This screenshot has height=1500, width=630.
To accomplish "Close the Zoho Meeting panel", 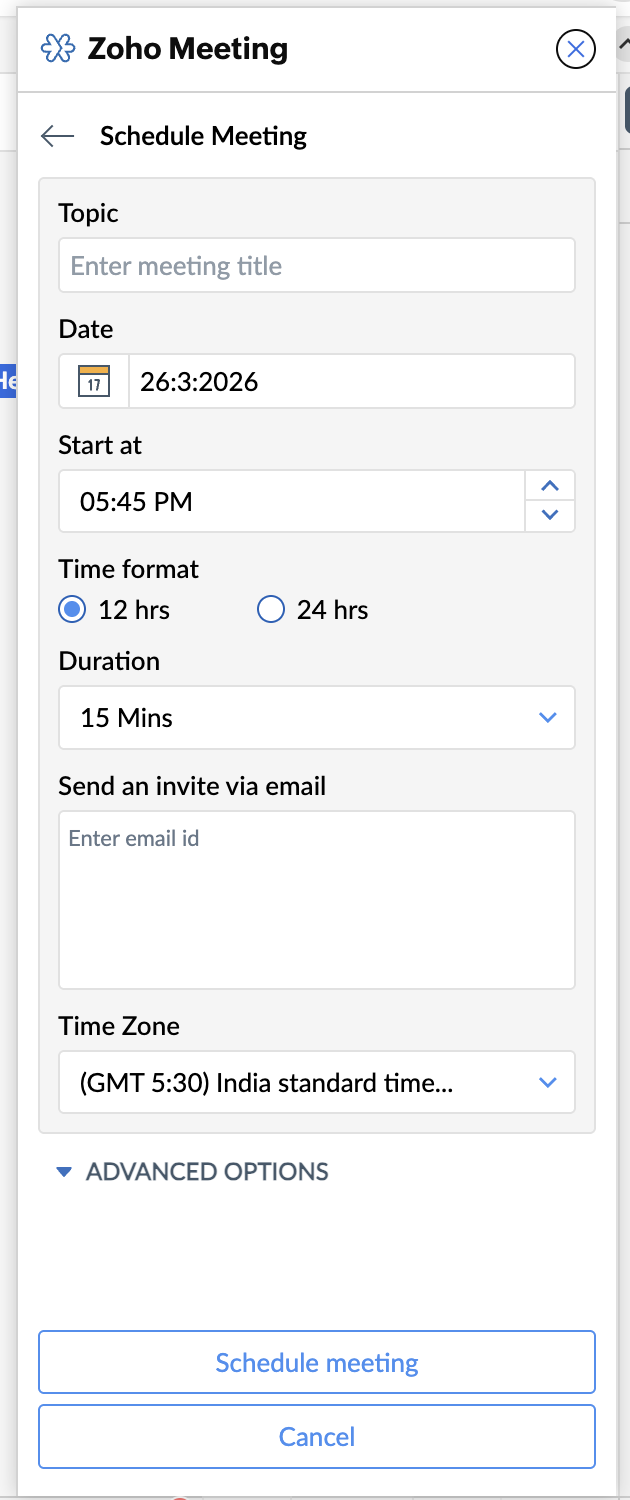I will [x=575, y=49].
